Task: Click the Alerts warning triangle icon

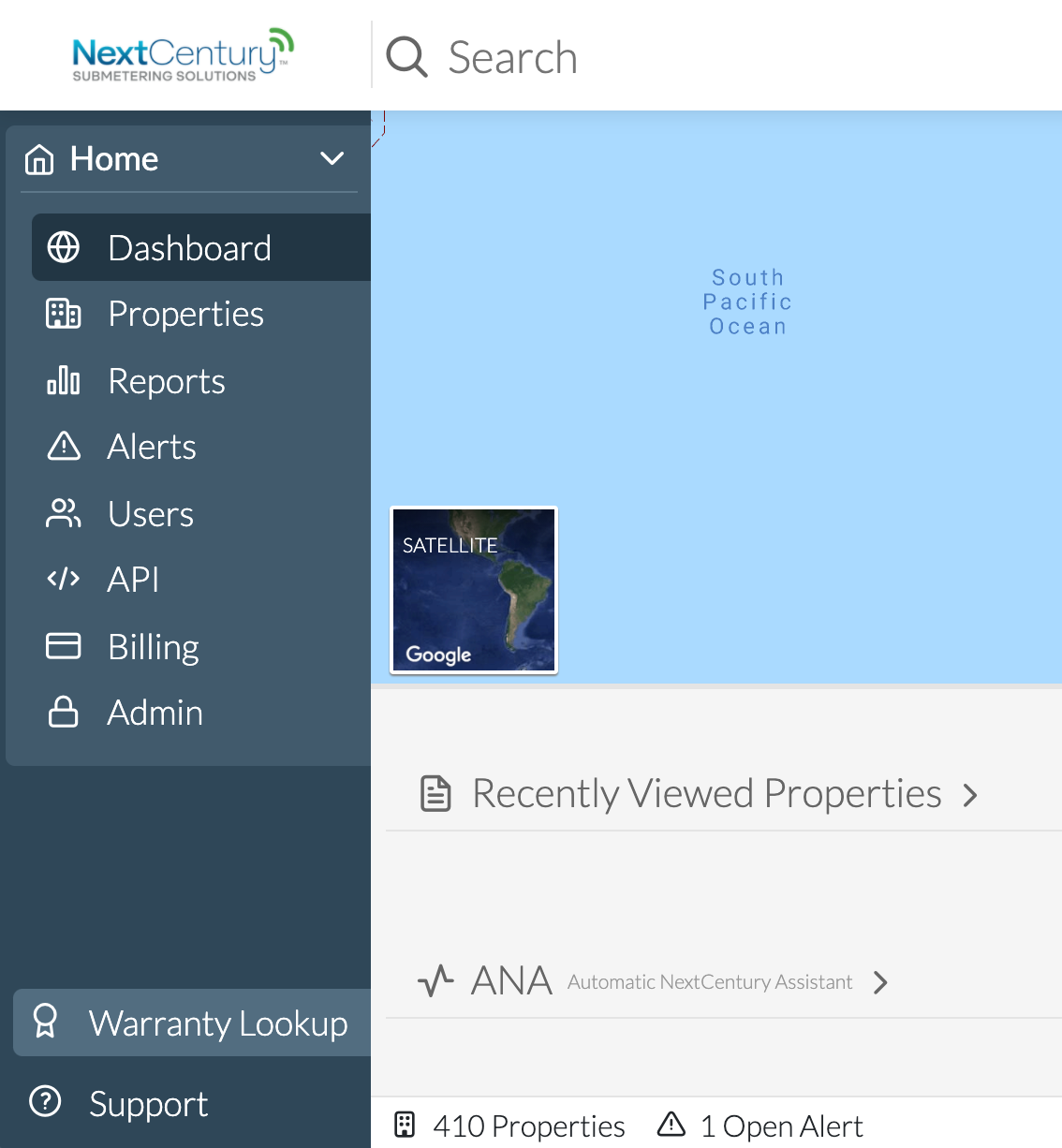Action: coord(64,446)
